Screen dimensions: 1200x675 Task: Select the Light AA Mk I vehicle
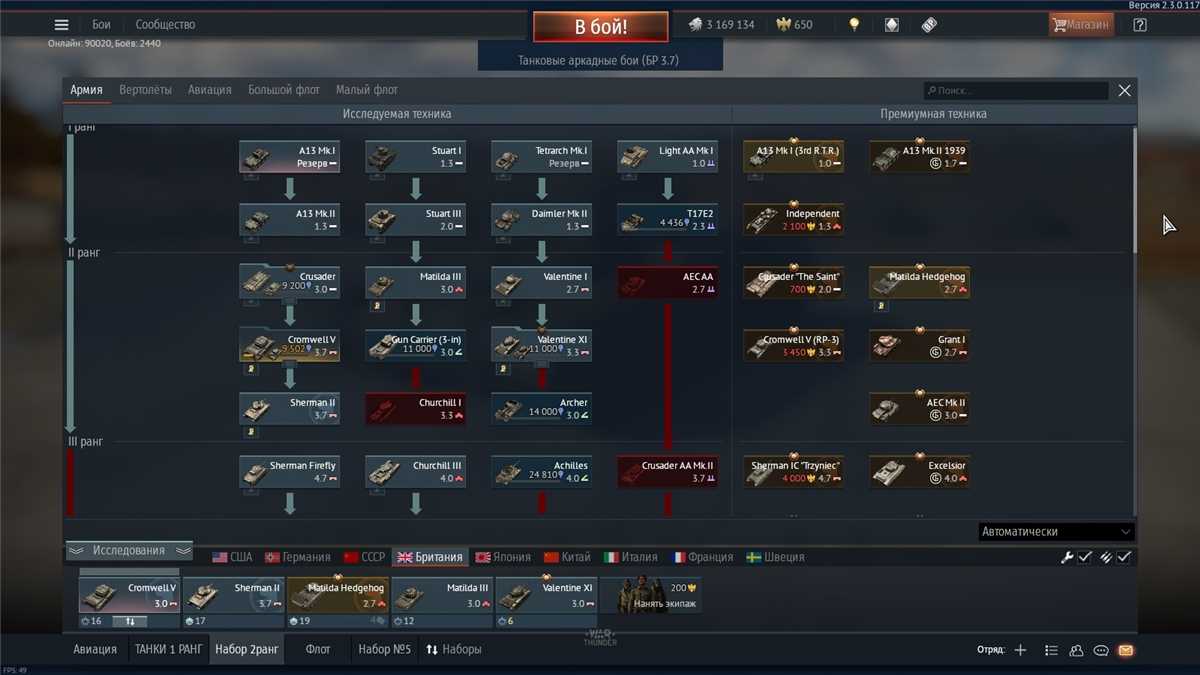tap(668, 157)
